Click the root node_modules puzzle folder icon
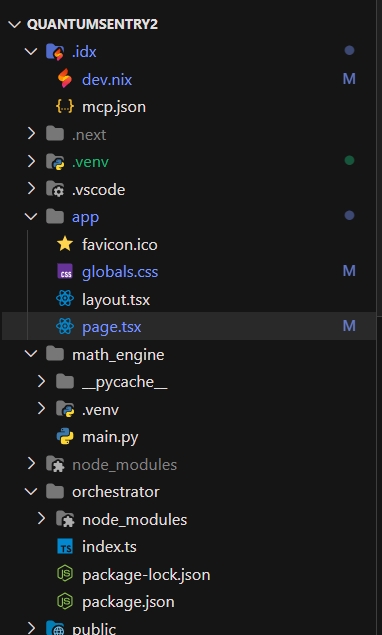Screen dimensions: 382x635 (55, 464)
